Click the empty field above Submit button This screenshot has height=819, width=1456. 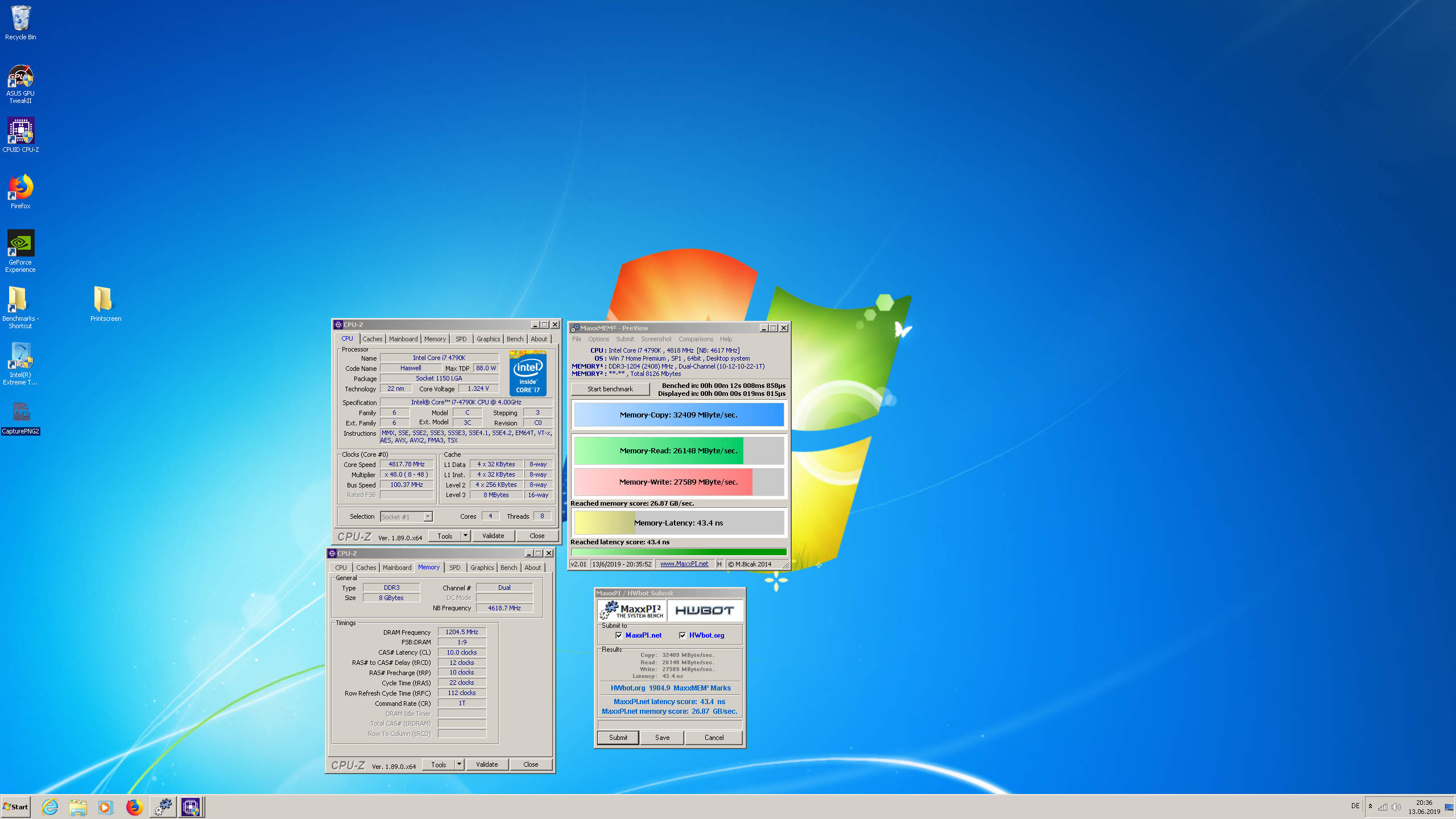click(x=670, y=725)
